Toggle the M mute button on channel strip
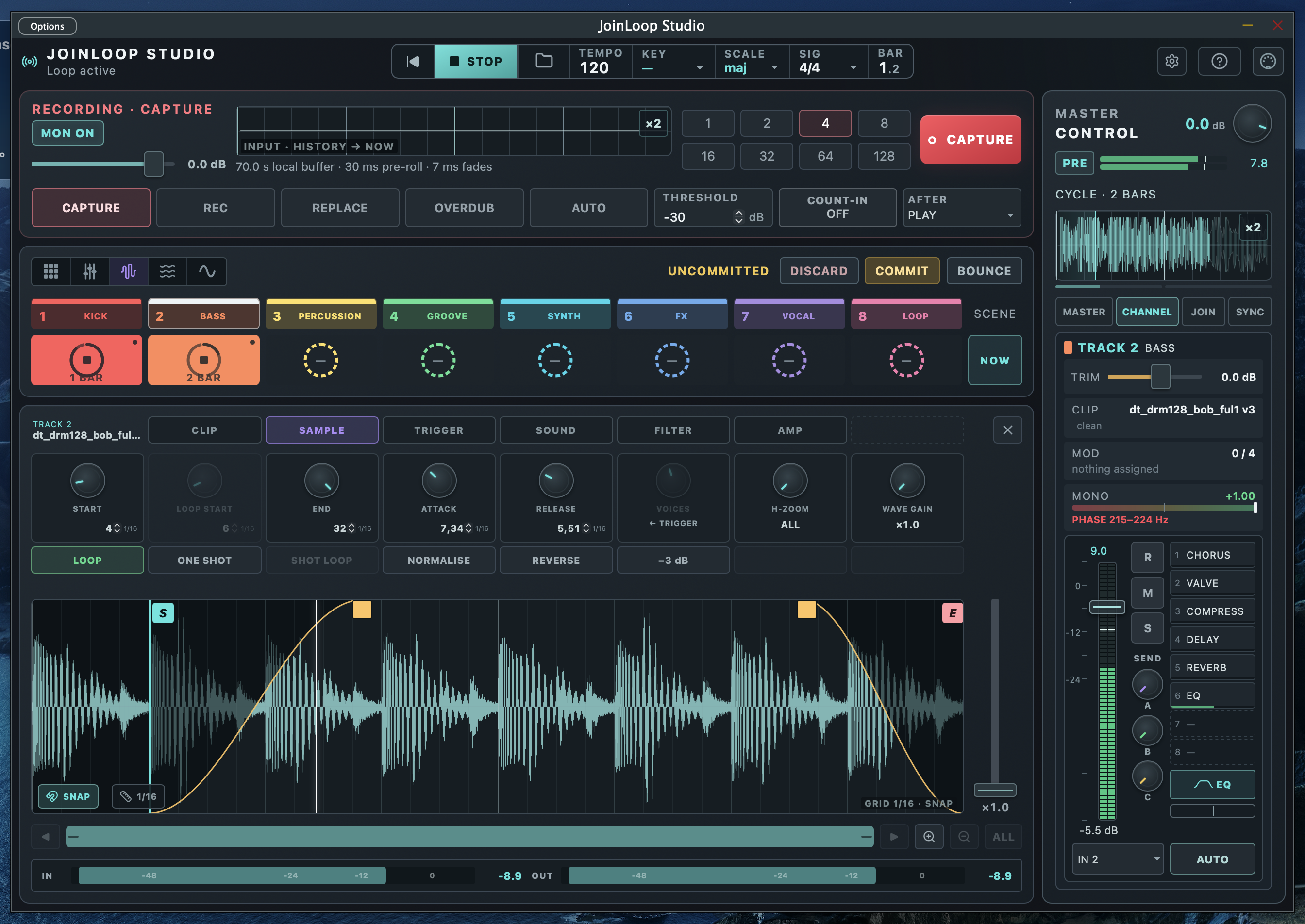The width and height of the screenshot is (1305, 924). (1147, 593)
